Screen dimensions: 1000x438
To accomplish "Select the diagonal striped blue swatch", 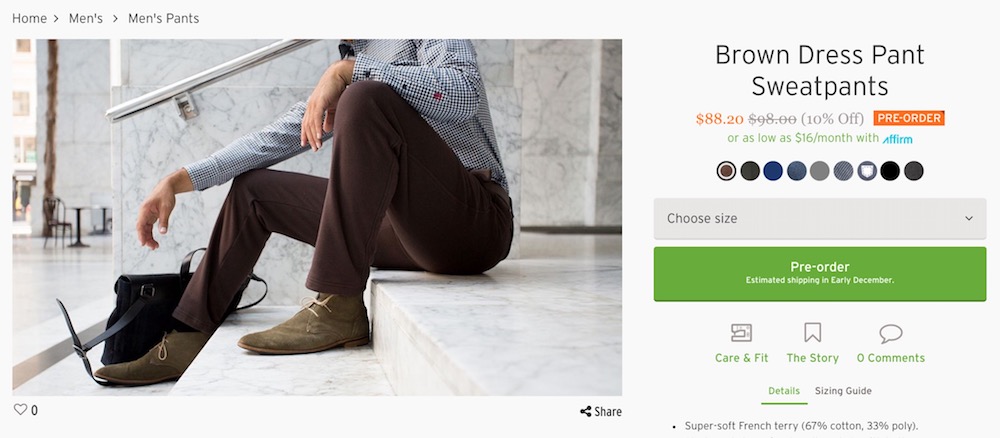I will click(843, 171).
